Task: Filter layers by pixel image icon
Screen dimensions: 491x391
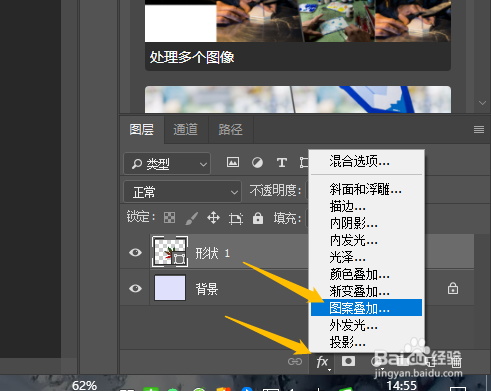Action: click(233, 162)
